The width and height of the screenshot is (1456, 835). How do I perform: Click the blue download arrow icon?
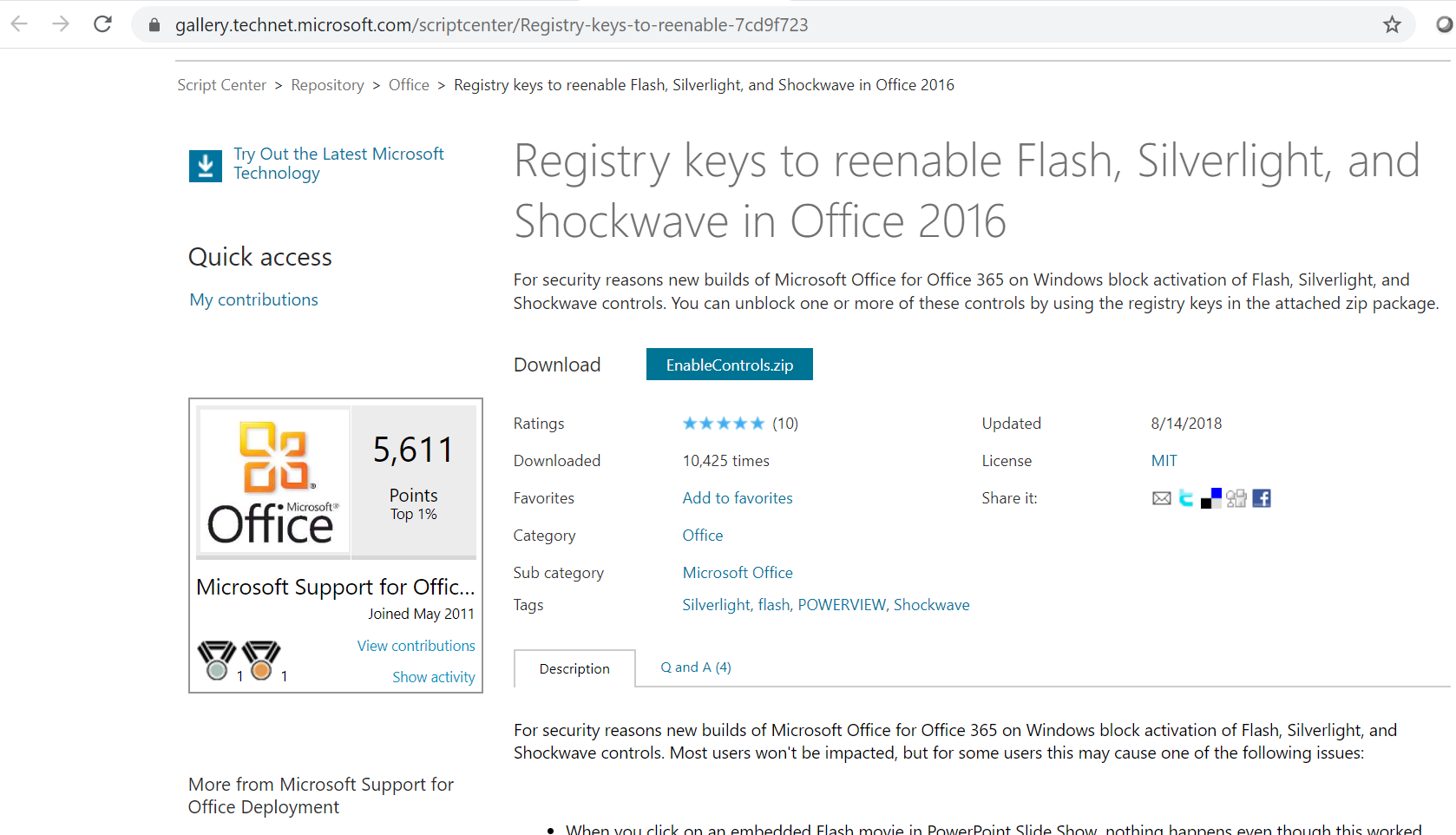pos(206,165)
